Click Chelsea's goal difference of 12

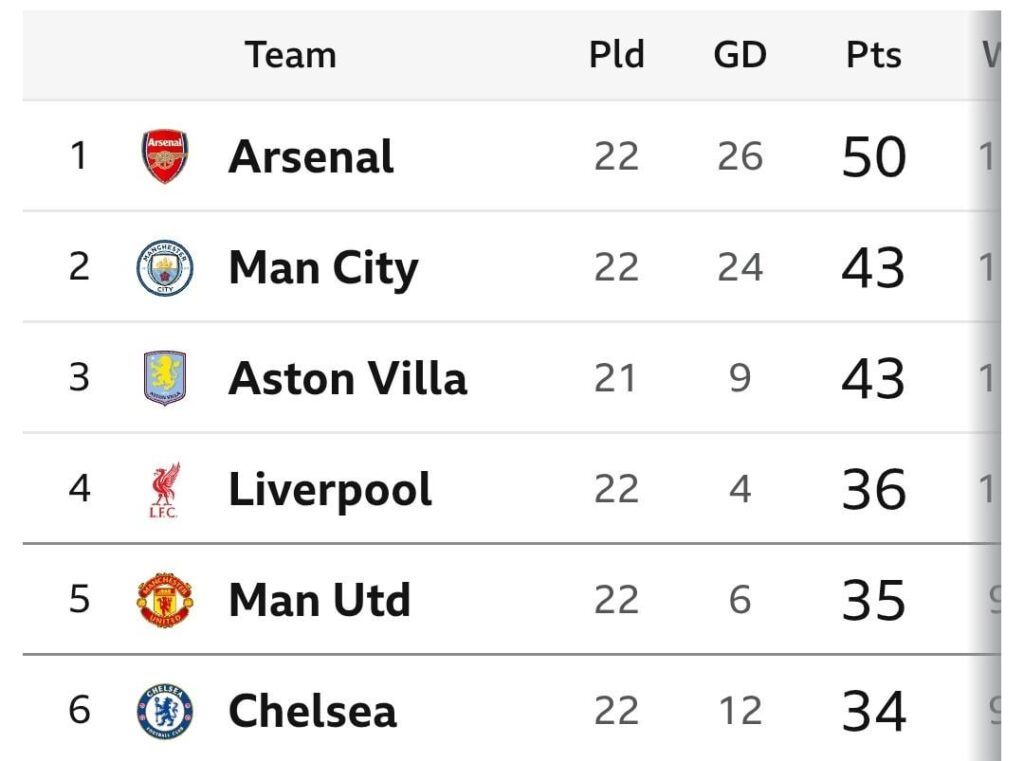coord(740,711)
